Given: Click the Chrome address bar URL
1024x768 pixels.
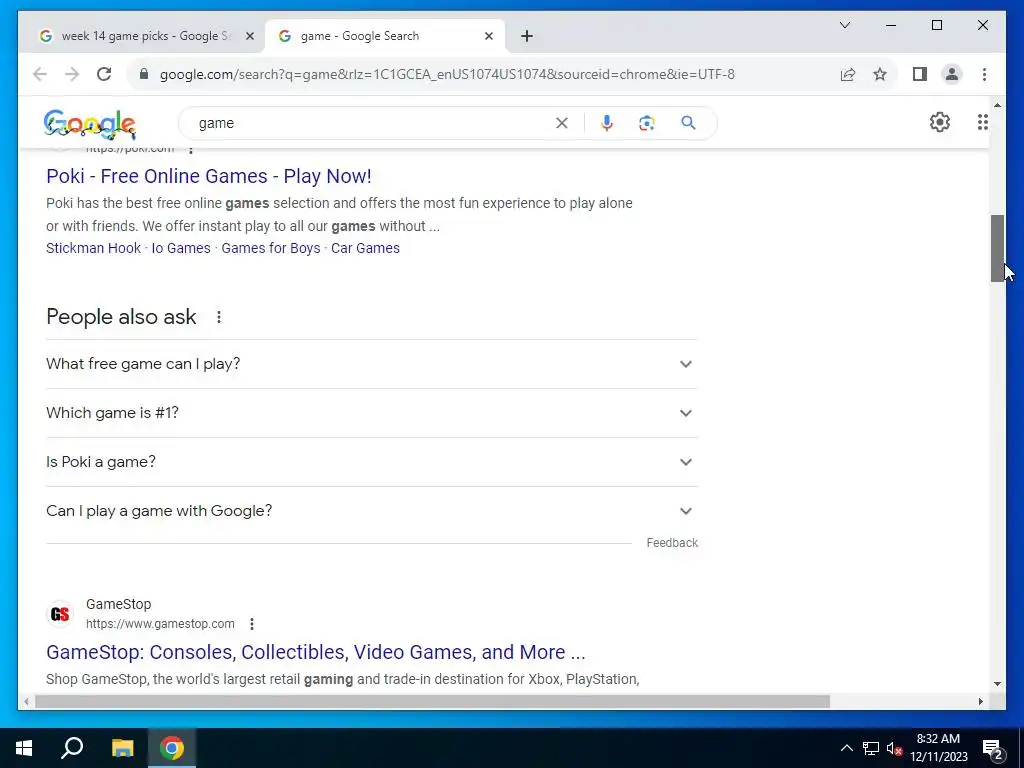Looking at the screenshot, I should pos(447,74).
